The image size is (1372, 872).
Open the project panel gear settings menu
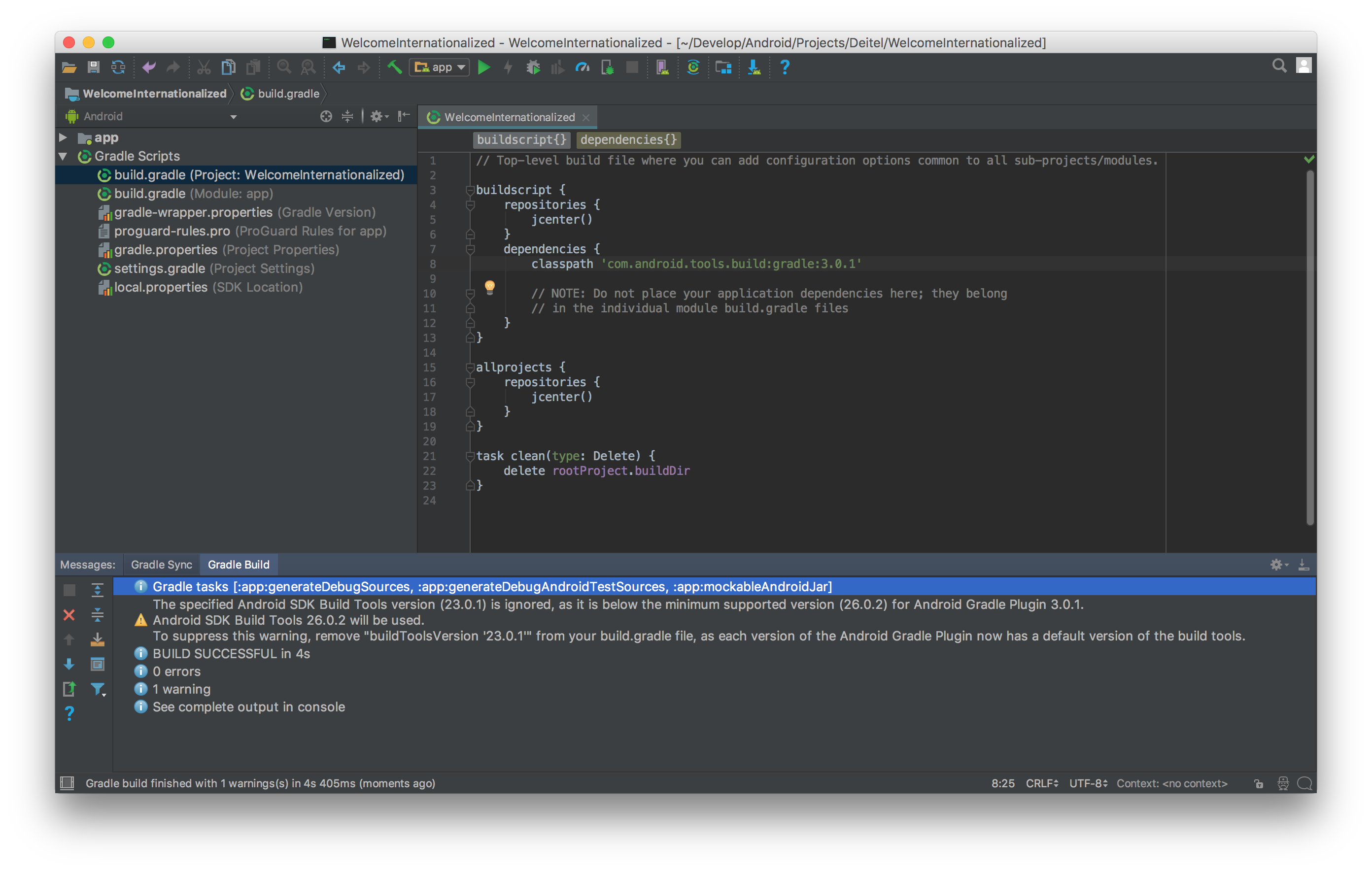379,116
